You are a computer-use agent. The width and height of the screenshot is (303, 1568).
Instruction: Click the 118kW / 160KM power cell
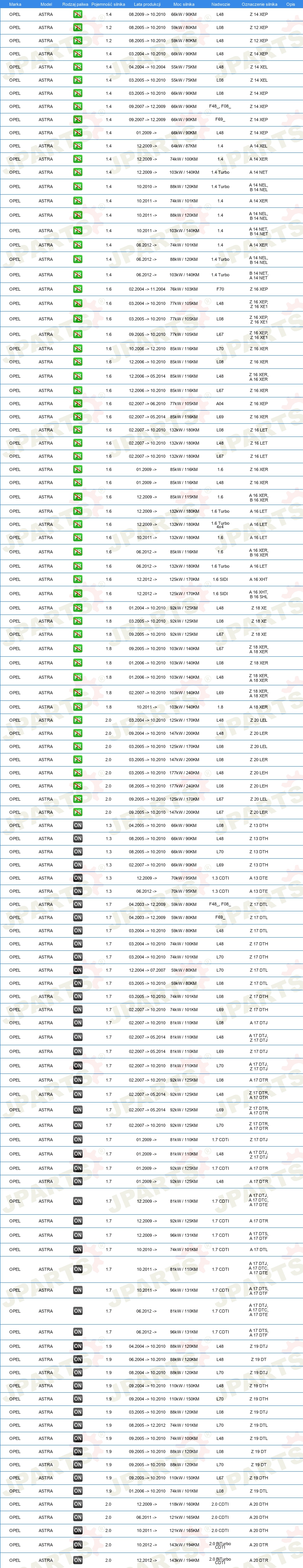184,1504
